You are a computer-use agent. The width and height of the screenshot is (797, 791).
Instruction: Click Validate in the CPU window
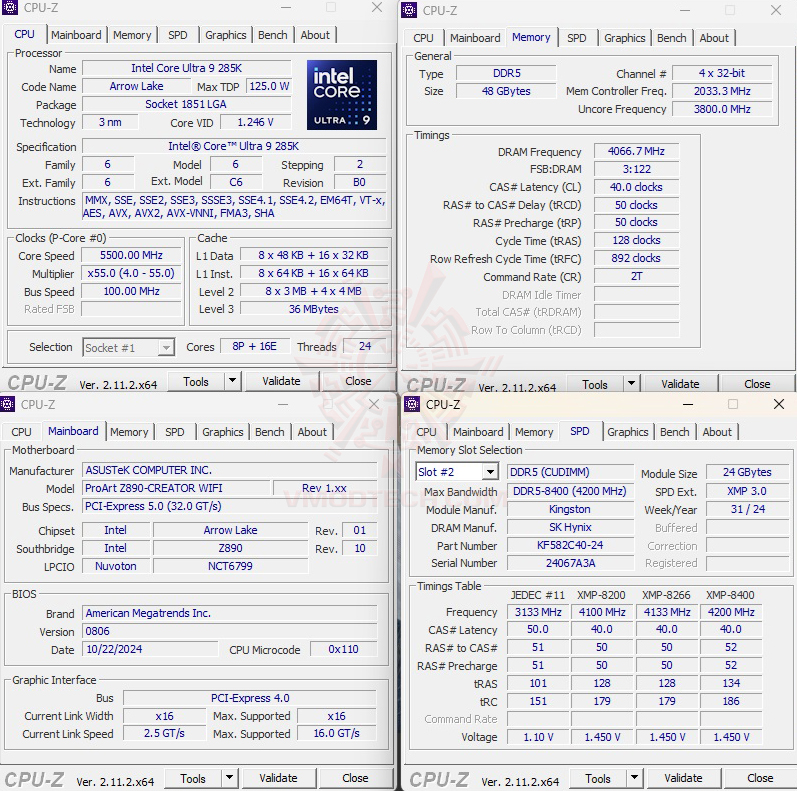(x=281, y=381)
